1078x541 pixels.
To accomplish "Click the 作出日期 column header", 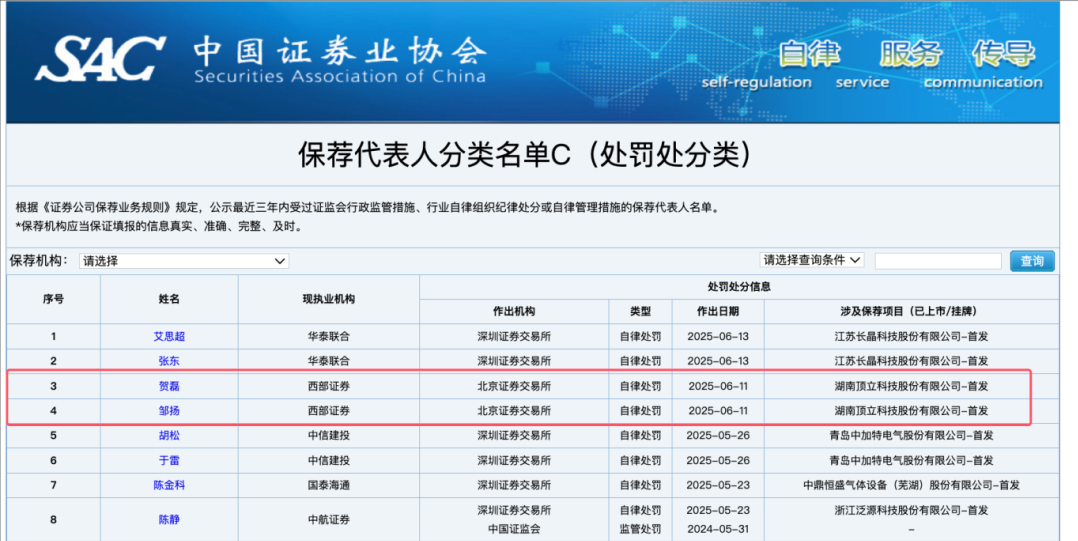I will point(718,311).
